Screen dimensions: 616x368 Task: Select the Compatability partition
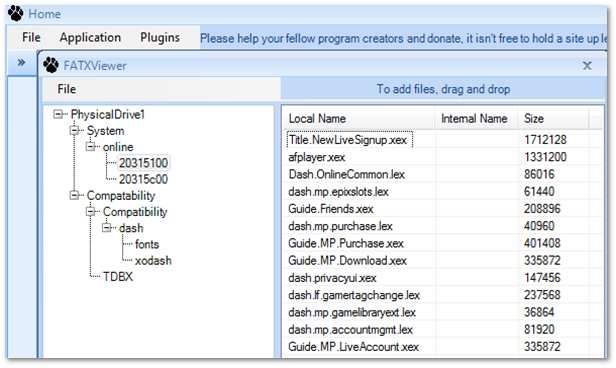point(121,195)
